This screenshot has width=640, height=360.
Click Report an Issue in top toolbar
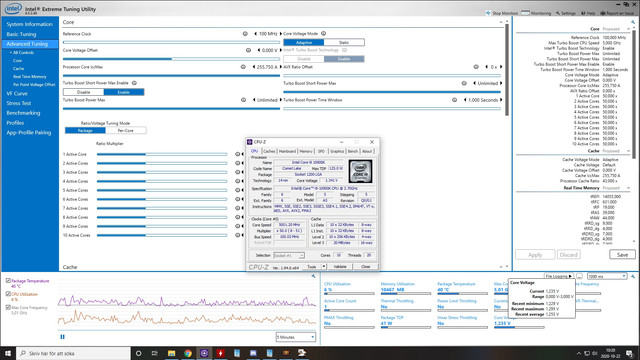[617, 13]
